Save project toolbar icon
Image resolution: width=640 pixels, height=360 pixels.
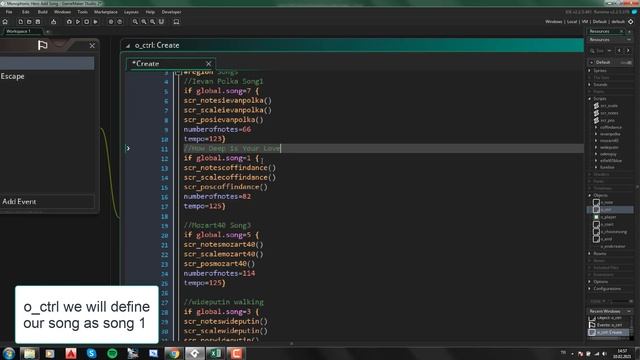pyautogui.click(x=38, y=22)
